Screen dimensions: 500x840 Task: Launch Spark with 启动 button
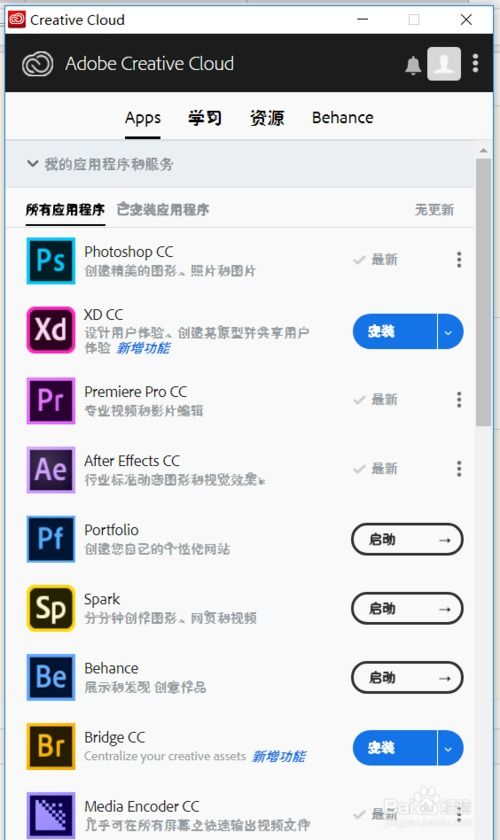[x=407, y=609]
